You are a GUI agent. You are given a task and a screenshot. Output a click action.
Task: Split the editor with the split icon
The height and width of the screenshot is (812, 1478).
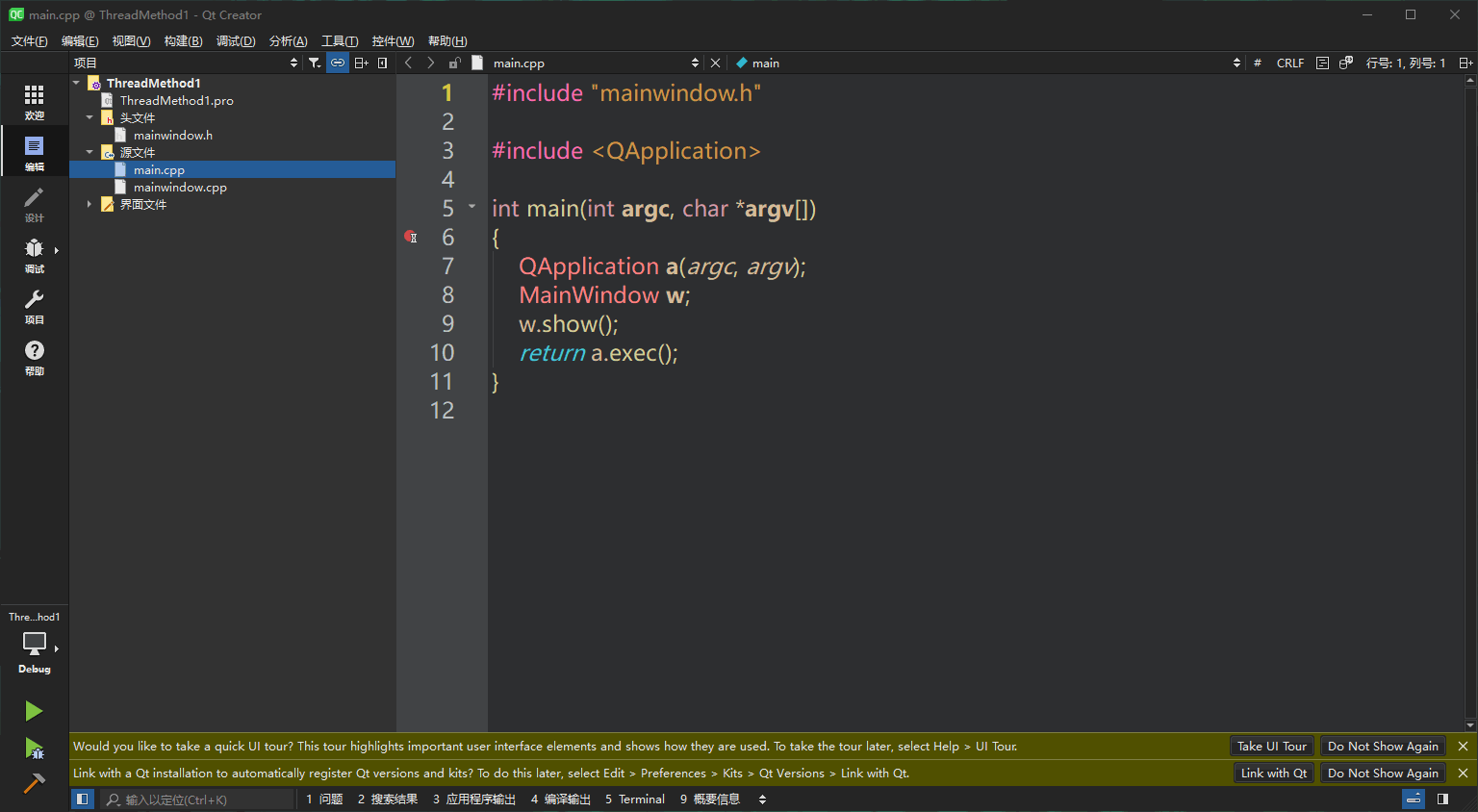[x=361, y=62]
